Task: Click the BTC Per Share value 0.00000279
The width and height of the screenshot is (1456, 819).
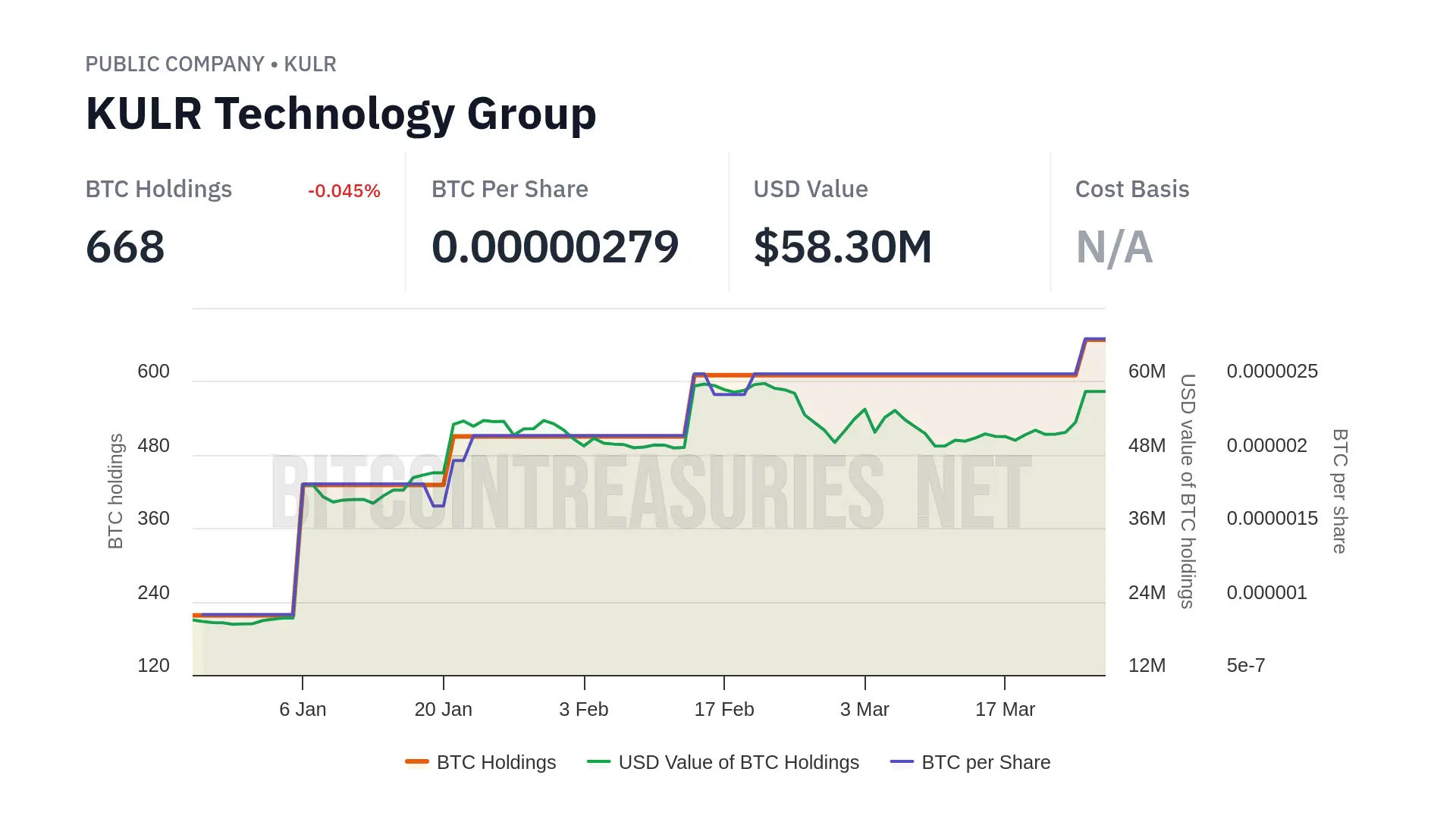Action: [x=554, y=247]
